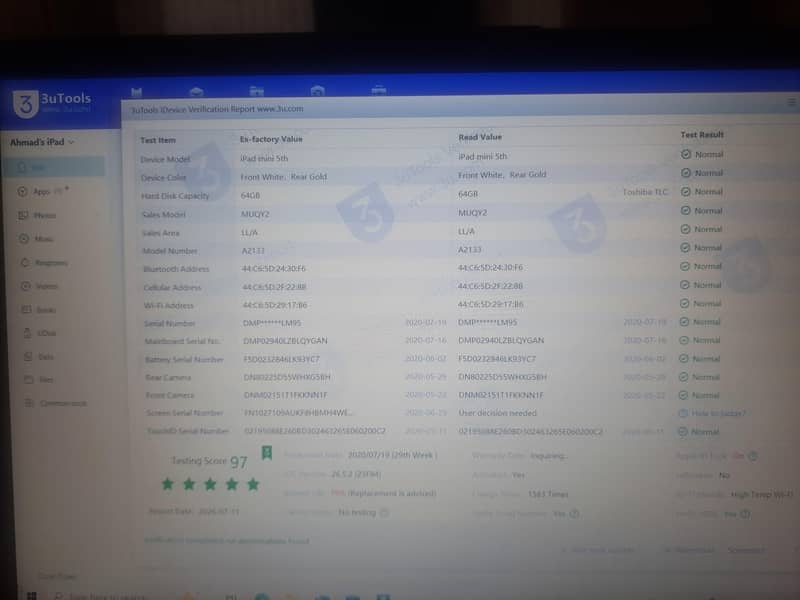This screenshot has width=800, height=600.
Task: Select the Model Number label
Action: [x=169, y=251]
